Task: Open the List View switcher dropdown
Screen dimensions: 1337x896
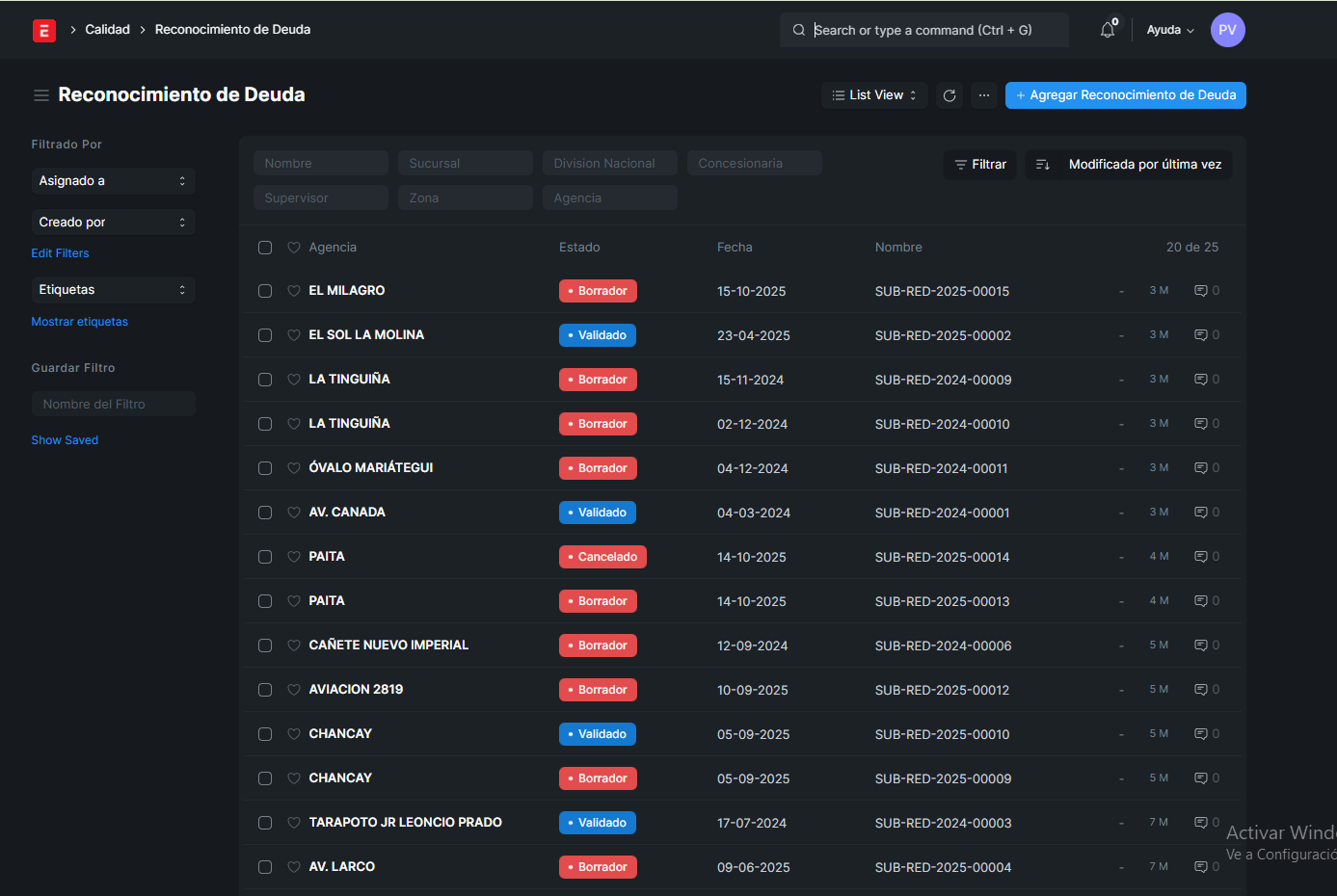Action: (874, 95)
